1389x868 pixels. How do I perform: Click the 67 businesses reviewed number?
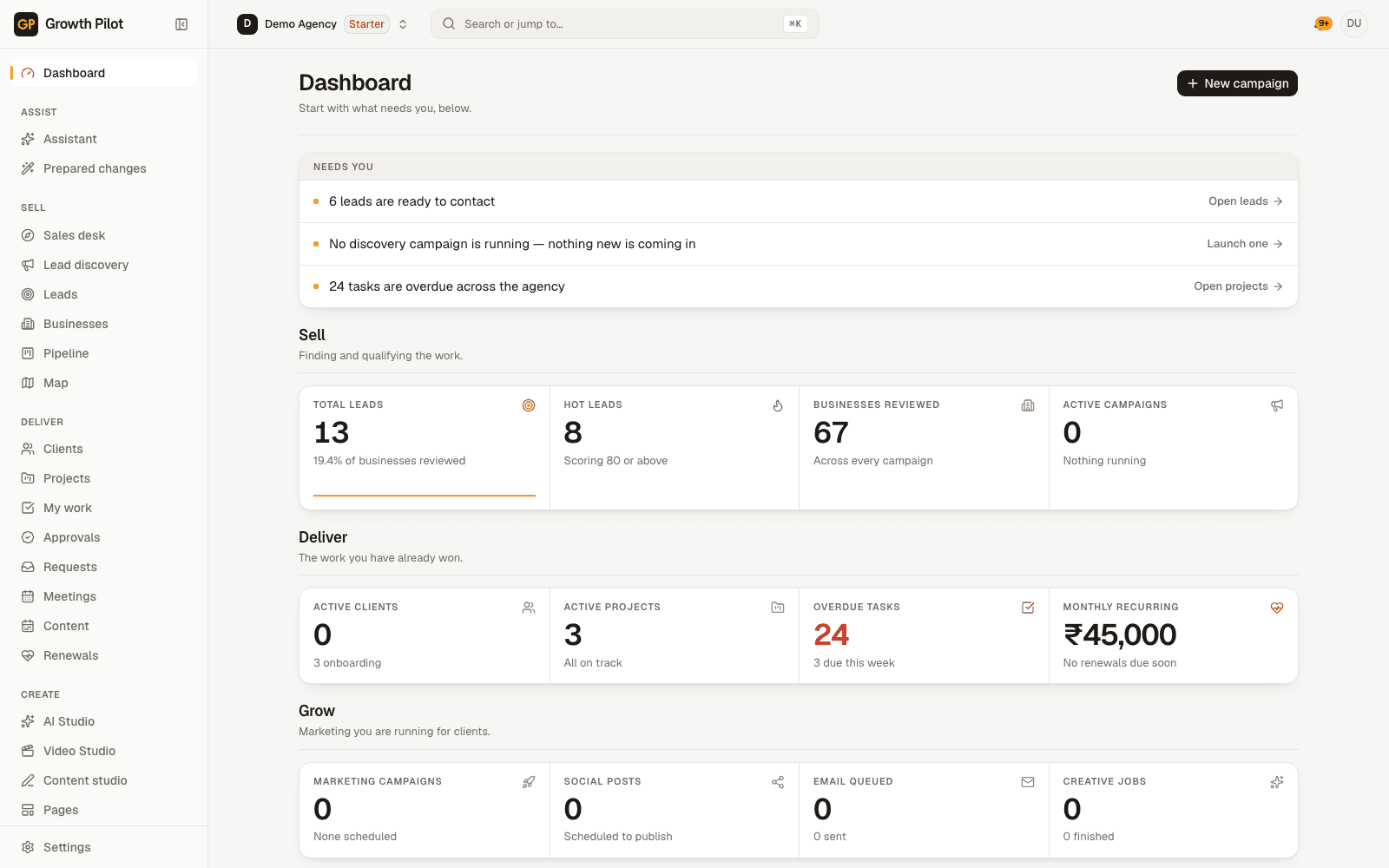pos(831,433)
